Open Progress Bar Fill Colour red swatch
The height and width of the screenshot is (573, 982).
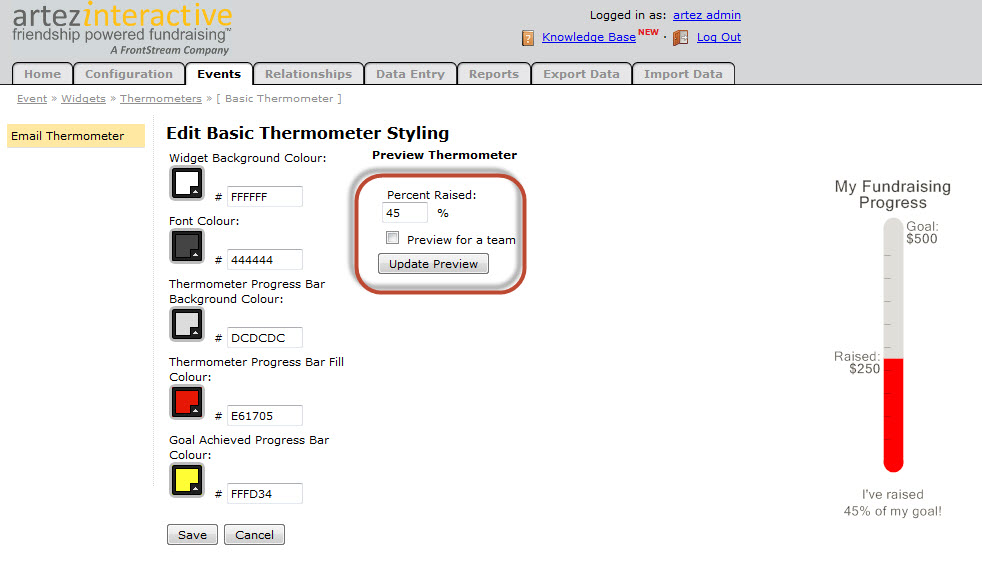tap(187, 402)
